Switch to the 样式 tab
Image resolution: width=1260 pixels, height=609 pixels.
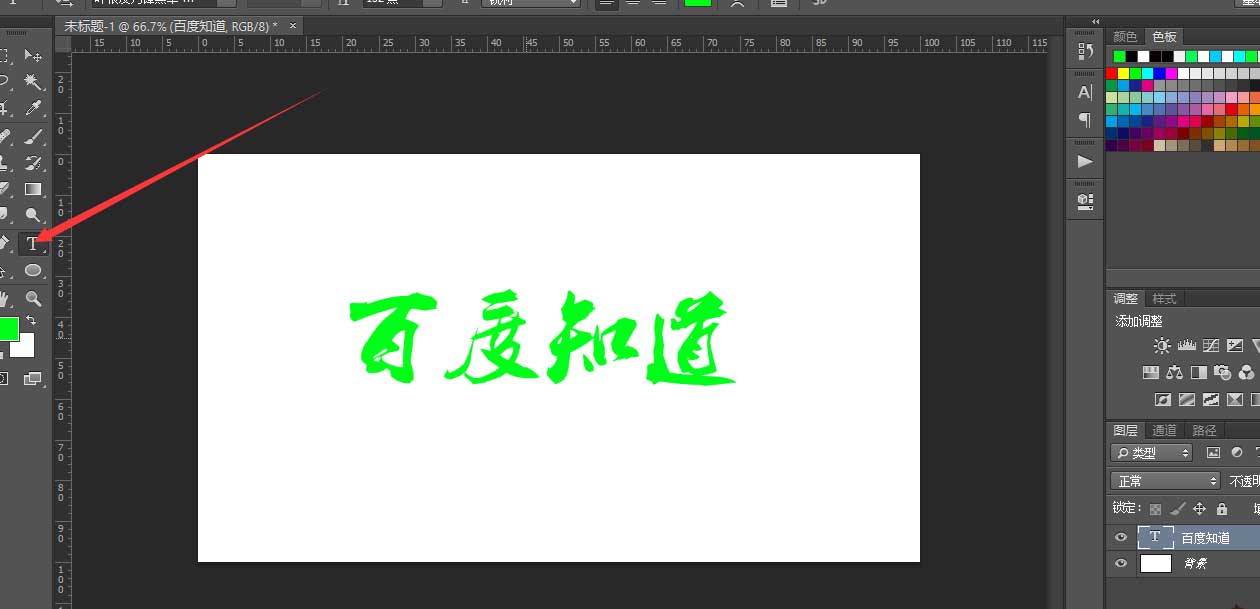1164,299
